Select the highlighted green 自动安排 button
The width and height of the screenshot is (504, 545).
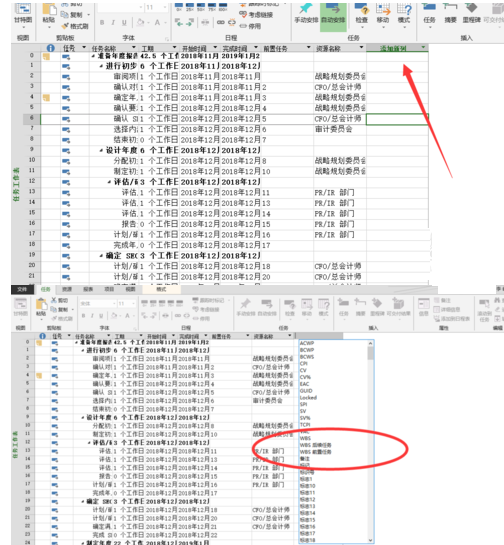[333, 16]
